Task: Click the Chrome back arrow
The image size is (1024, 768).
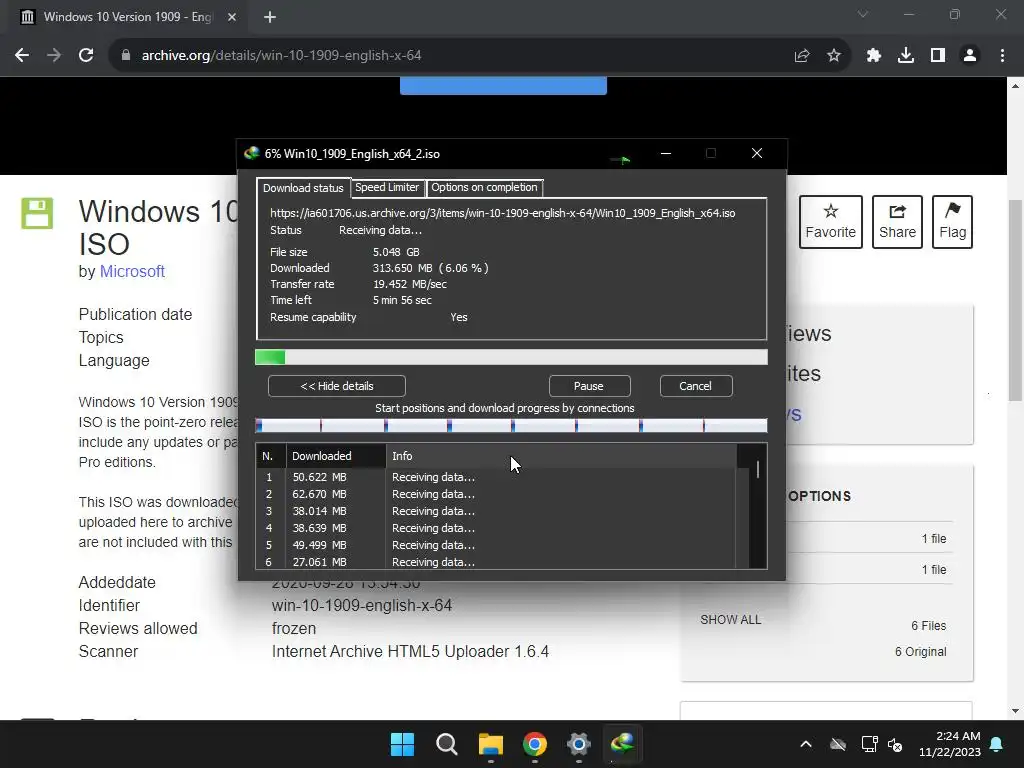Action: click(22, 56)
